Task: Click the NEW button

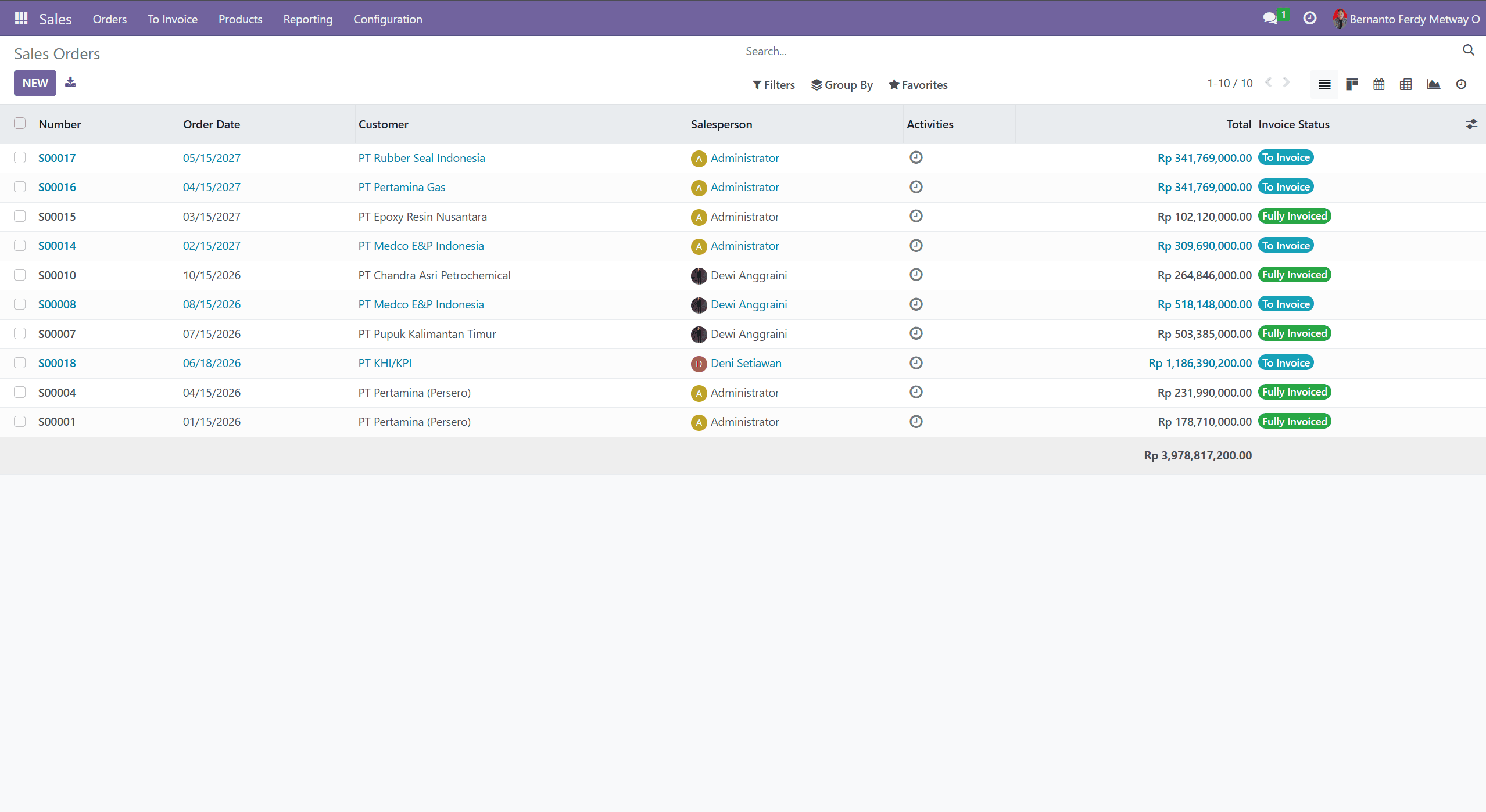Action: point(35,83)
